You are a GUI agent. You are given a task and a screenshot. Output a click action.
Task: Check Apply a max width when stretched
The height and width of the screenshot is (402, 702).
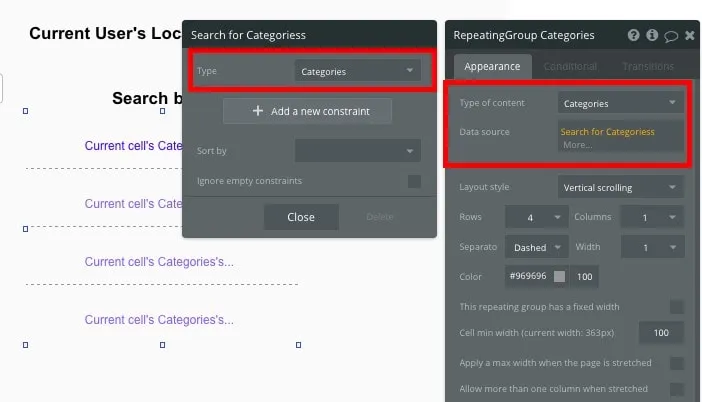(x=677, y=363)
